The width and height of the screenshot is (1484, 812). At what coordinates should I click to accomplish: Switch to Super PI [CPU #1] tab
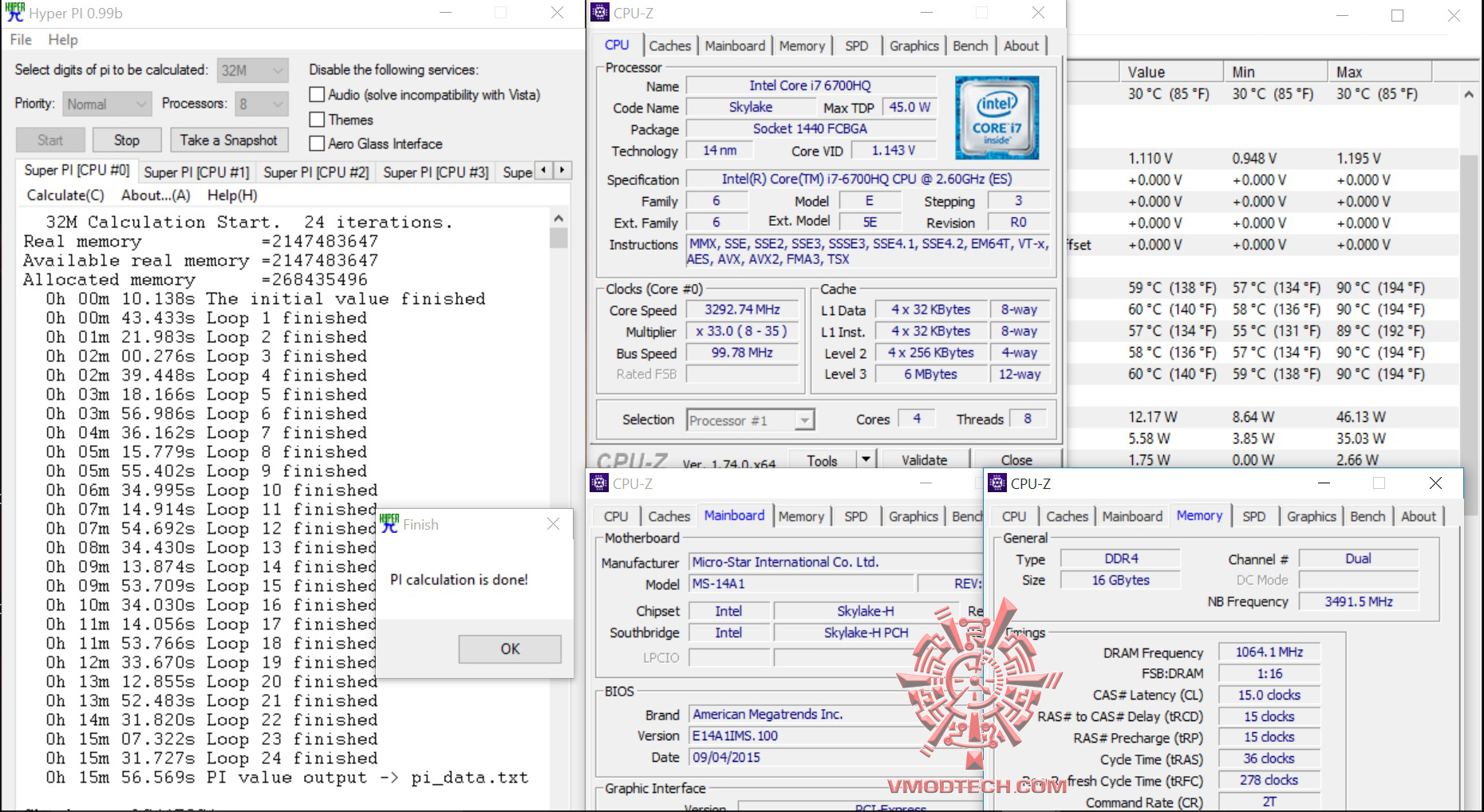pos(196,172)
